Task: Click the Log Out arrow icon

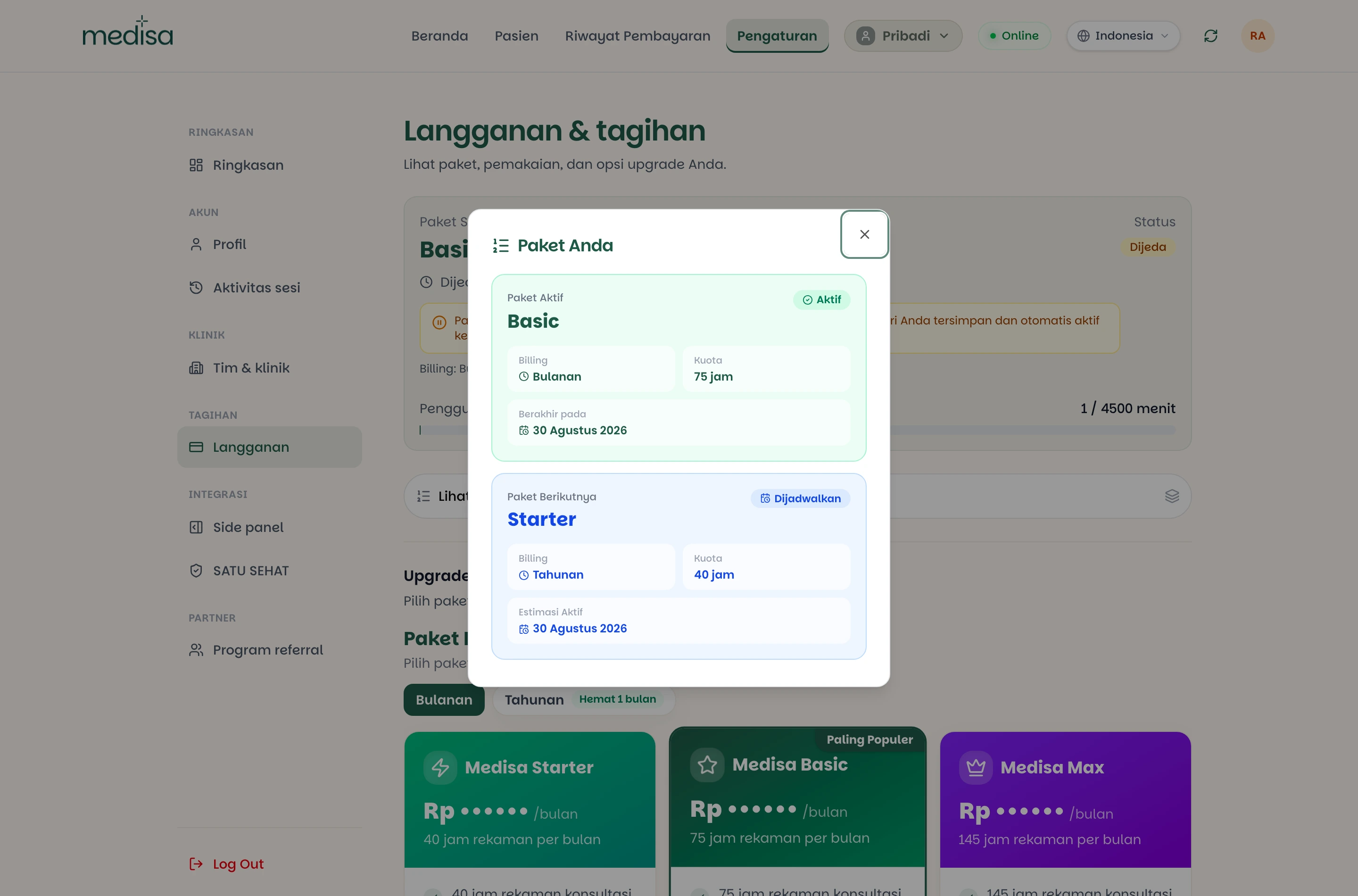Action: (196, 863)
